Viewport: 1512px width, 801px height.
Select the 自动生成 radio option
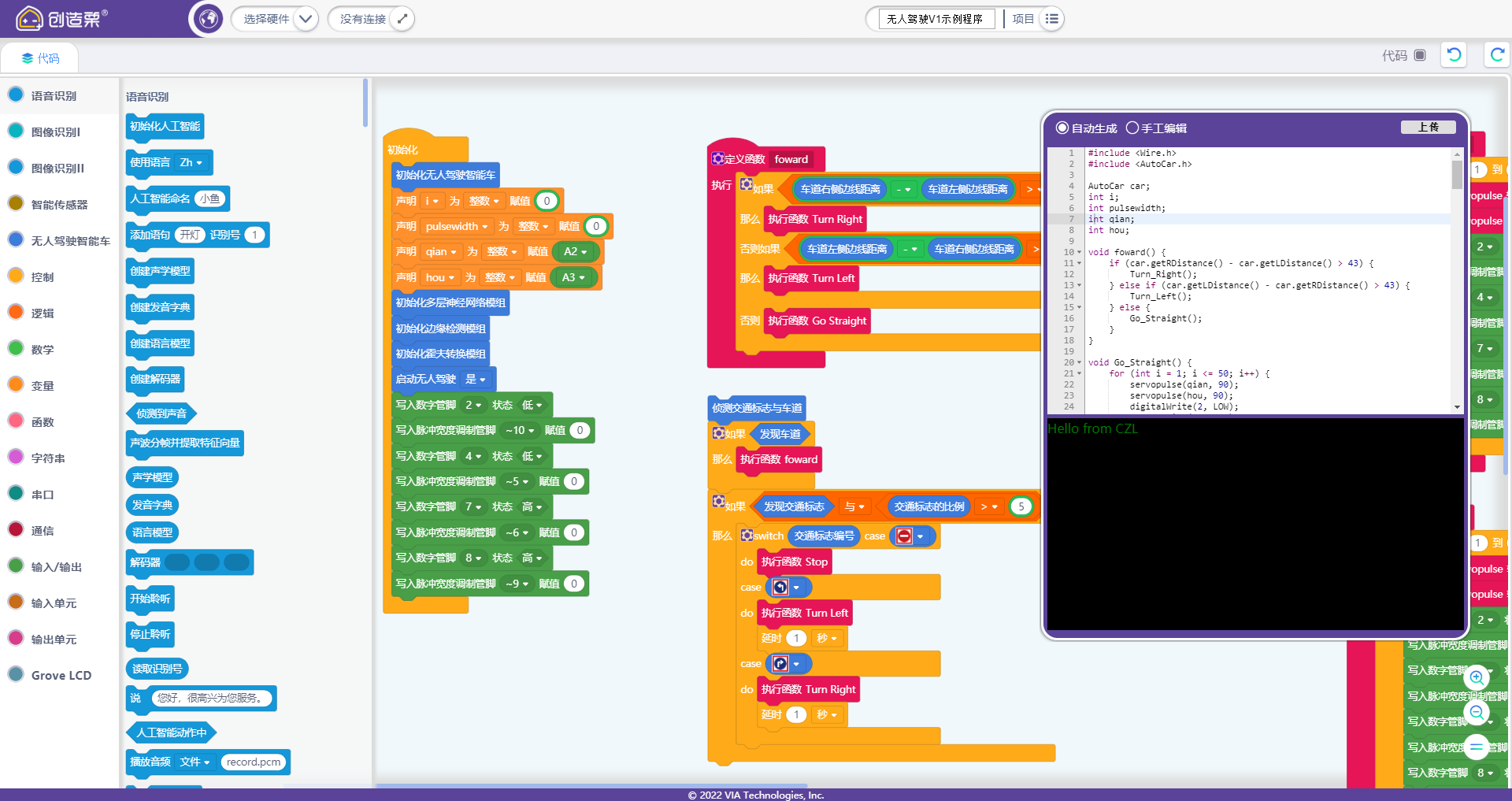coord(1062,128)
